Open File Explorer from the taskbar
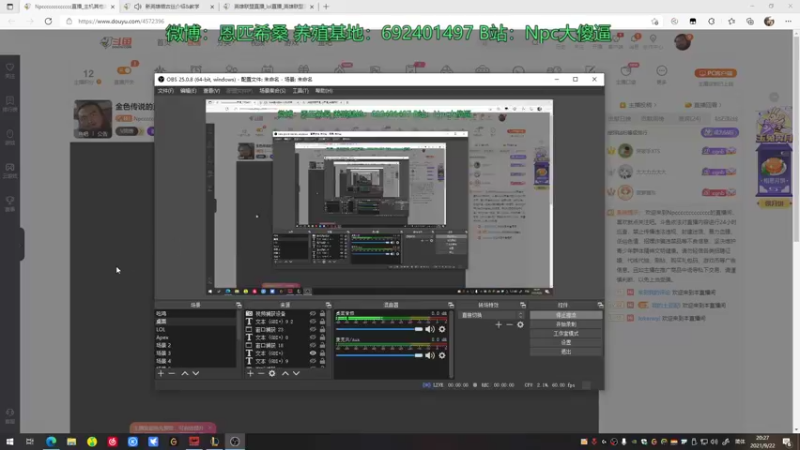This screenshot has height=450, width=800. click(71, 442)
